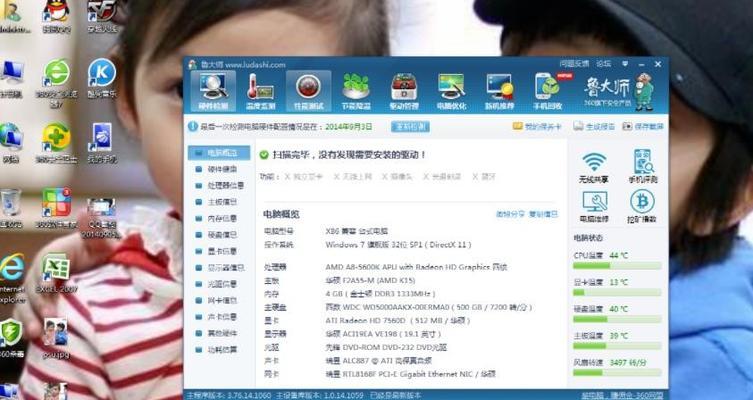The width and height of the screenshot is (753, 400).
Task: Open title bar dropdown menu arrow
Action: [x=625, y=63]
